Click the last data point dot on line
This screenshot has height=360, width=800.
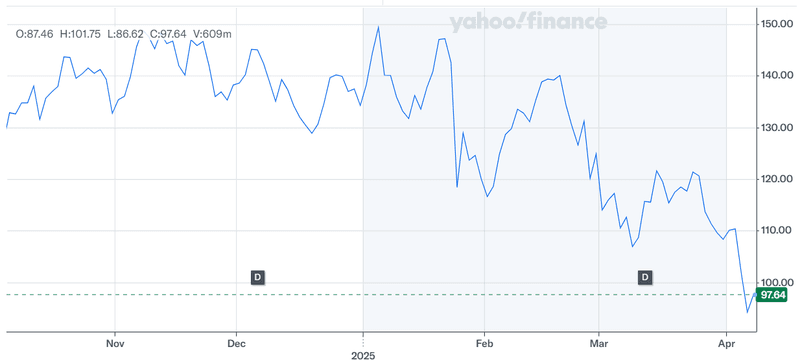pos(755,295)
